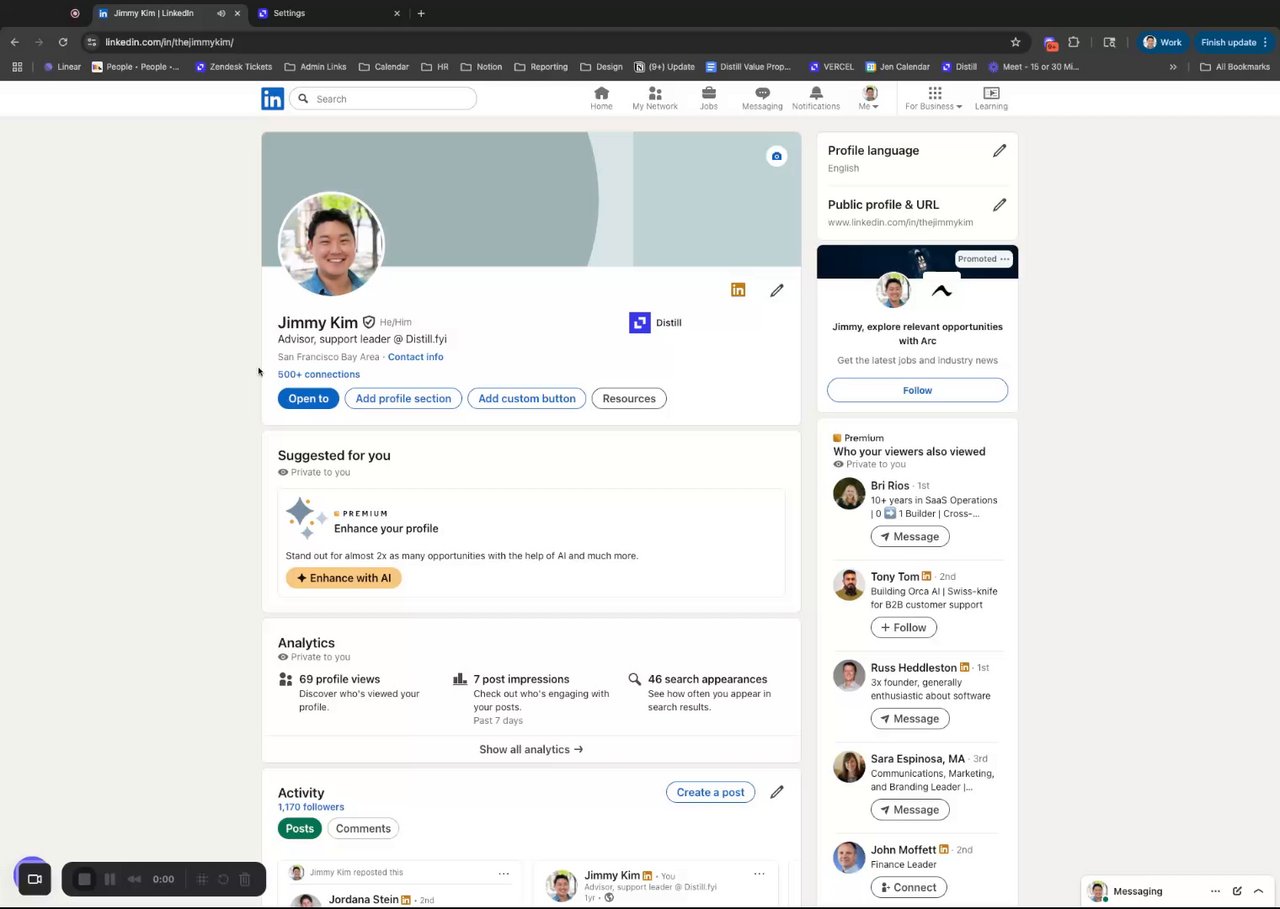
Task: Open the Chrome three-dot menu
Action: tap(1266, 42)
